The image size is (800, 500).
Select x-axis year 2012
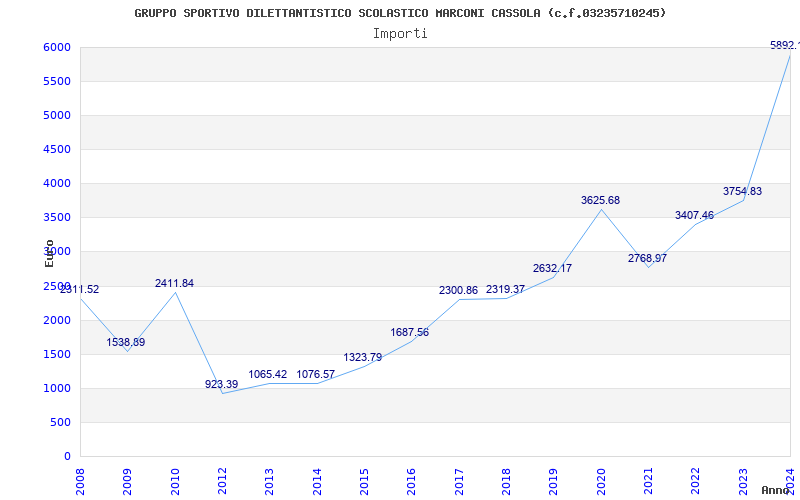(222, 482)
